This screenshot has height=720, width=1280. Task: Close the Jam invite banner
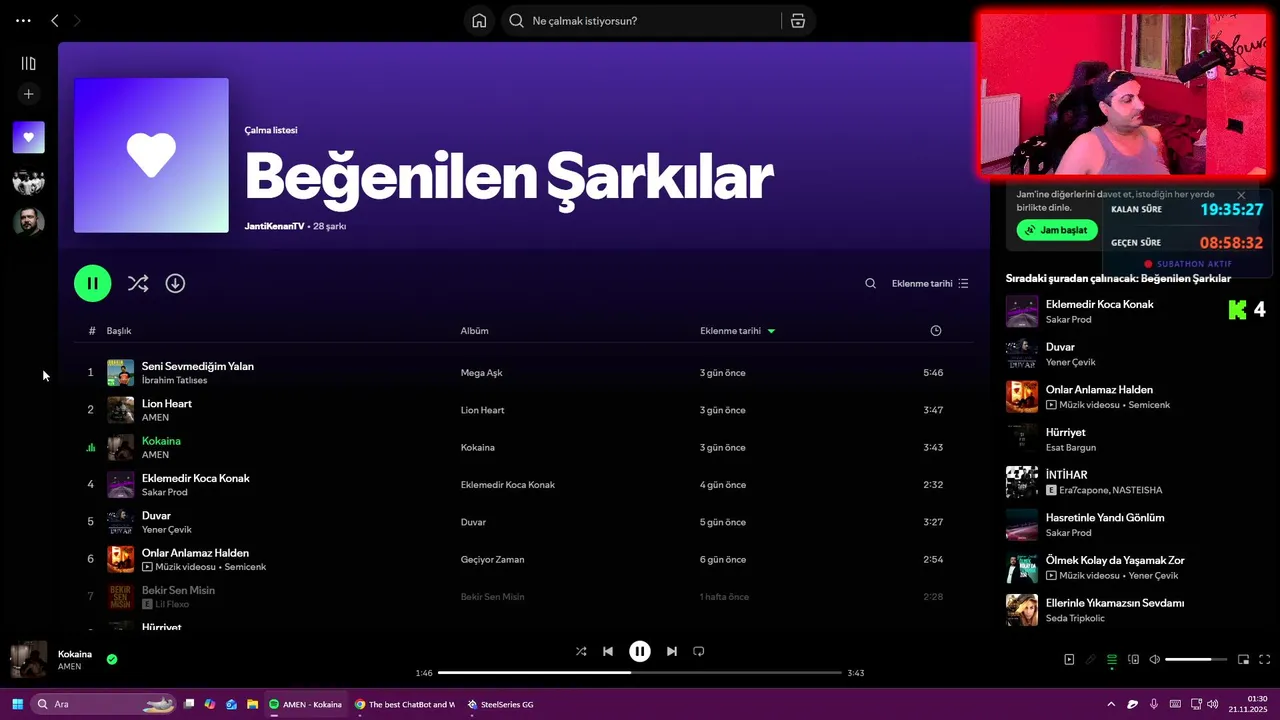(x=1241, y=195)
